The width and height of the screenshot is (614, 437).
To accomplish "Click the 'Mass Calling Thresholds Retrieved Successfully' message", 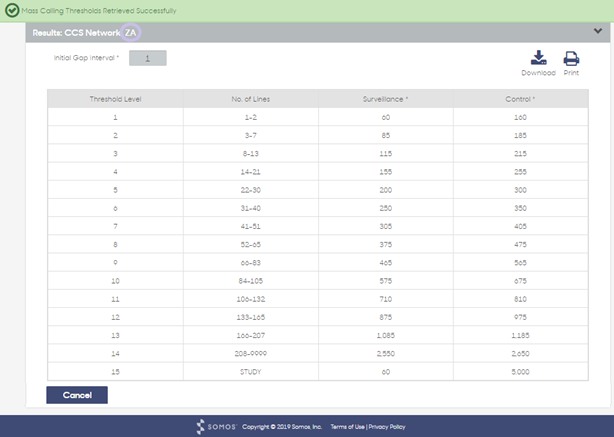I will click(x=99, y=11).
